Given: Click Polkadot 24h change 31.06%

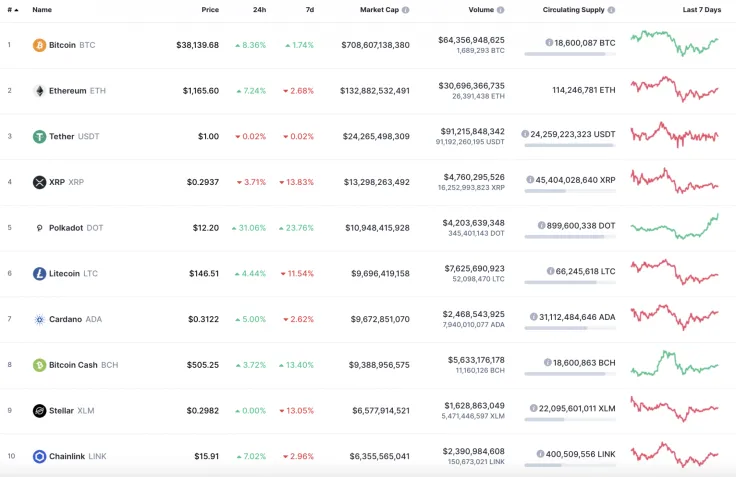Looking at the screenshot, I should [249, 228].
